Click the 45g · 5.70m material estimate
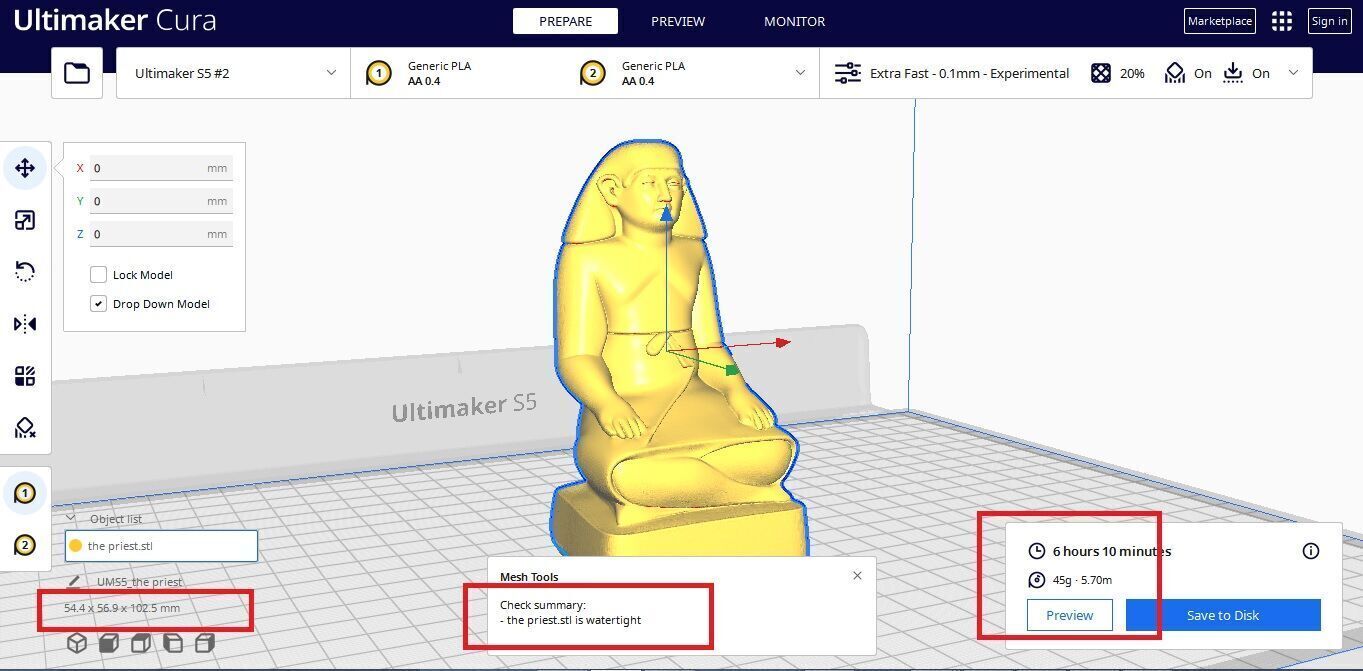 (1082, 580)
